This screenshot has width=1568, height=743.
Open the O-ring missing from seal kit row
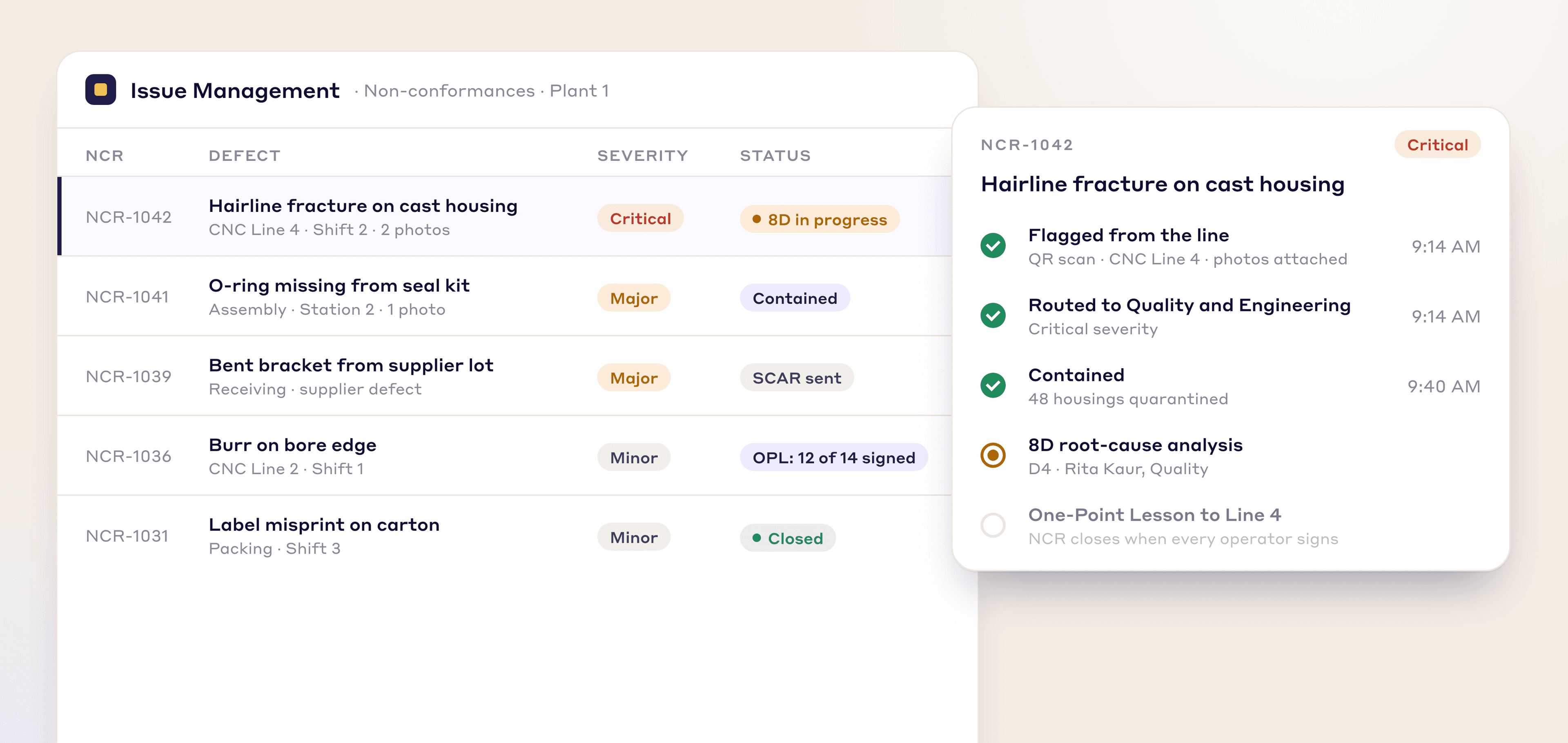pos(505,296)
